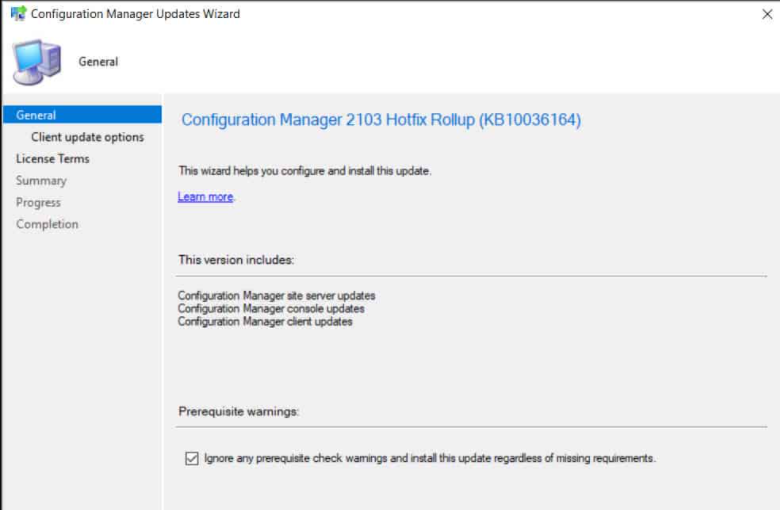Toggle the ignore prerequisite check warnings checkbox

(192, 458)
